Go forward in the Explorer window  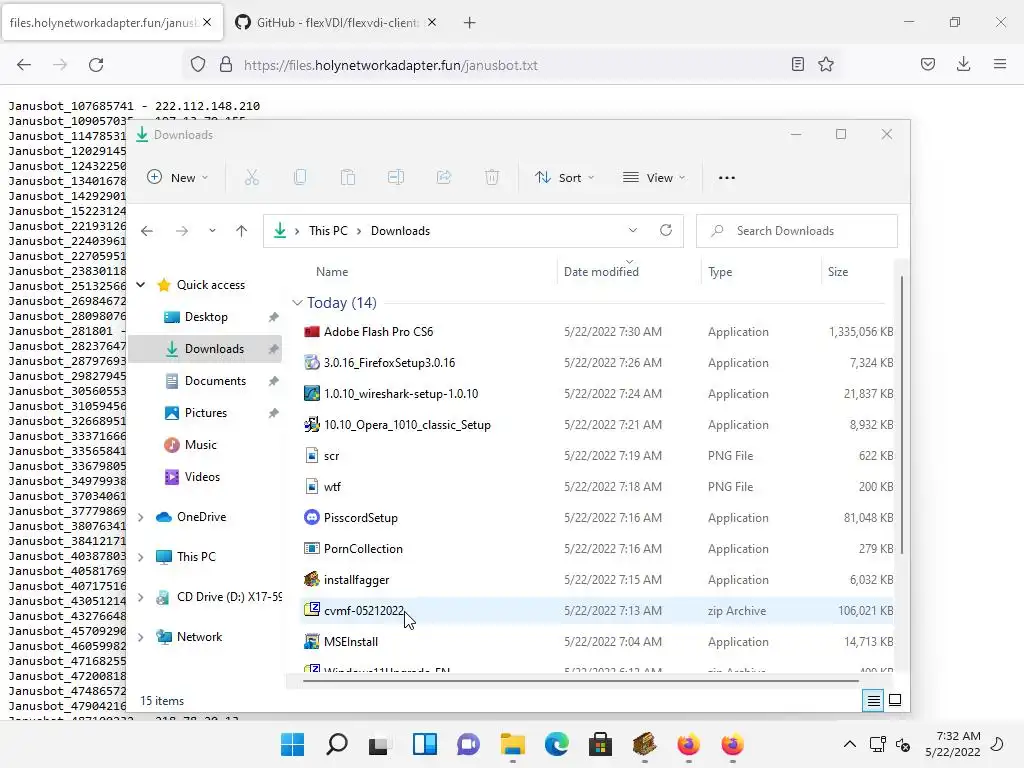(182, 231)
